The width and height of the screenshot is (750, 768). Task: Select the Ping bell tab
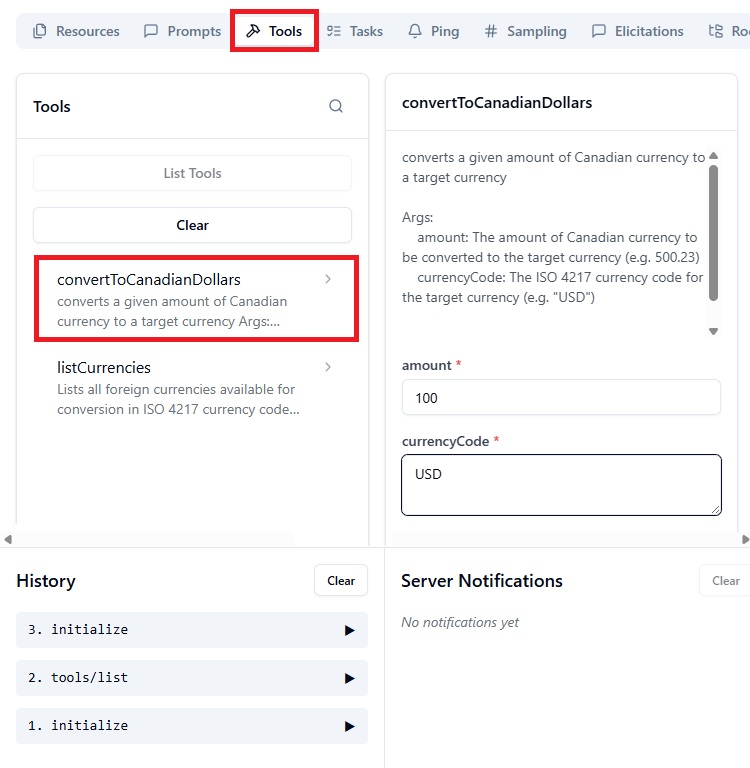(x=434, y=31)
